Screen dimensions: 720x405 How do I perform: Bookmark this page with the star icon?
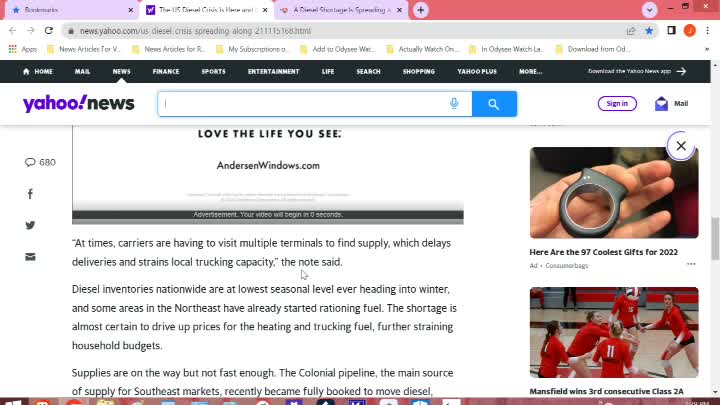pyautogui.click(x=649, y=31)
